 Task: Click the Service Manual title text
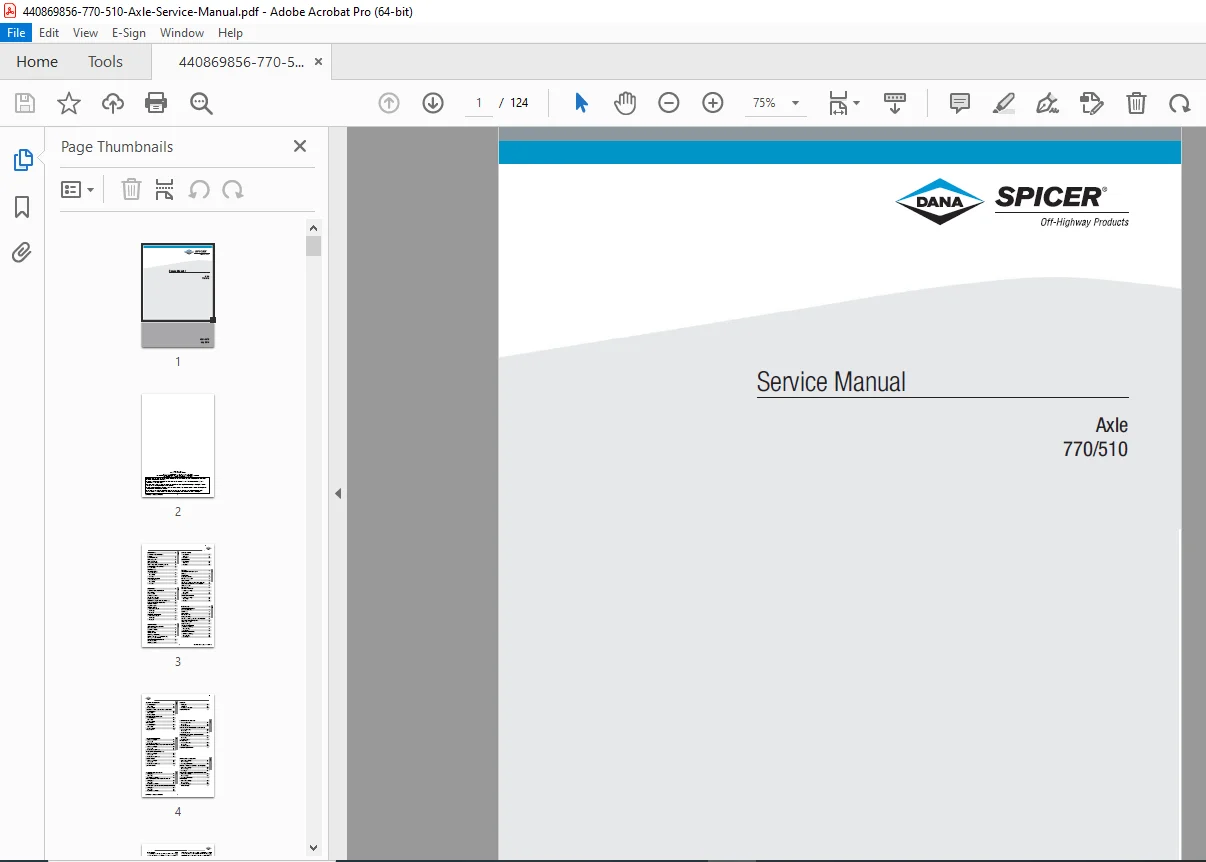[831, 382]
